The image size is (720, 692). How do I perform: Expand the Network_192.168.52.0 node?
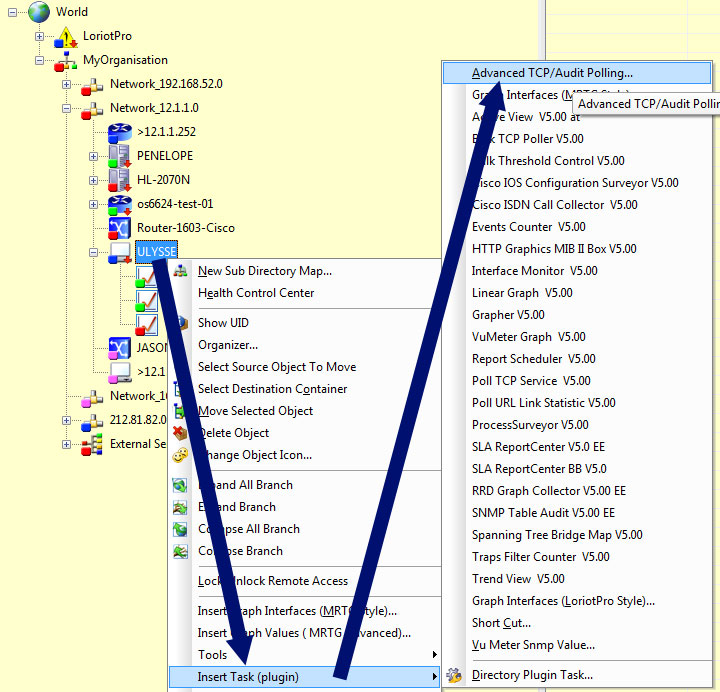coord(67,84)
